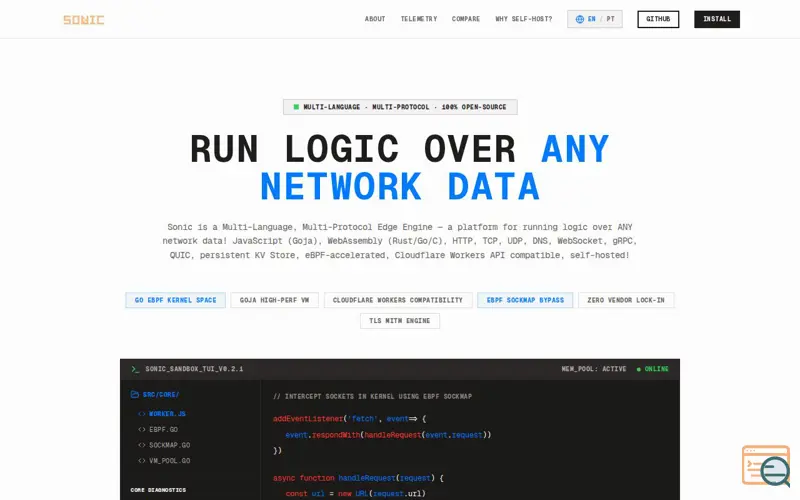Click the NETWORK DATA heading

400,186
